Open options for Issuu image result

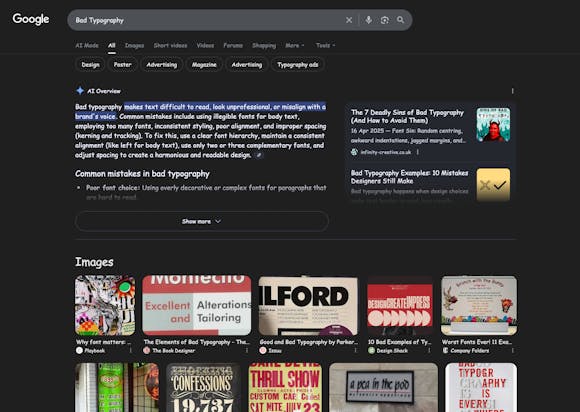tap(355, 350)
